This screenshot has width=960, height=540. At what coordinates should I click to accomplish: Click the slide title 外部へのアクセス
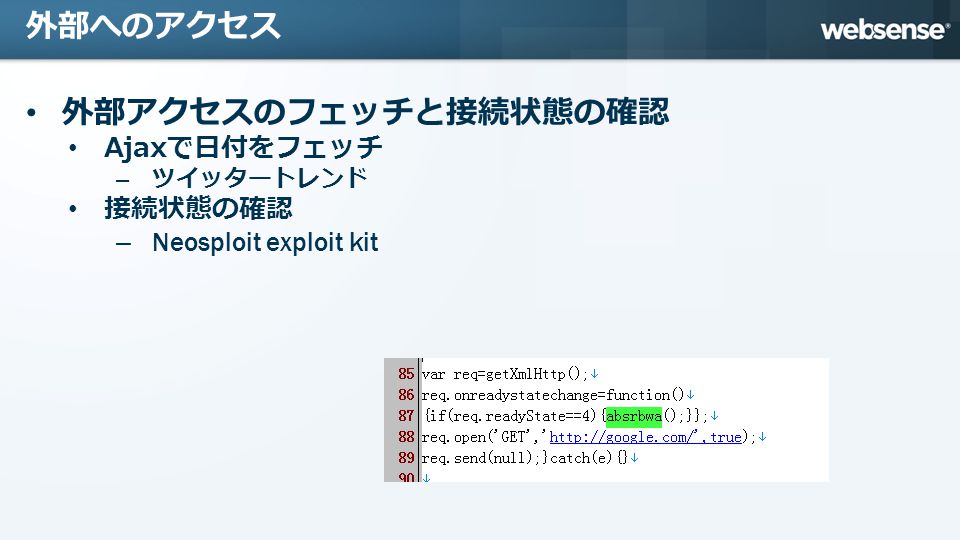tap(153, 26)
